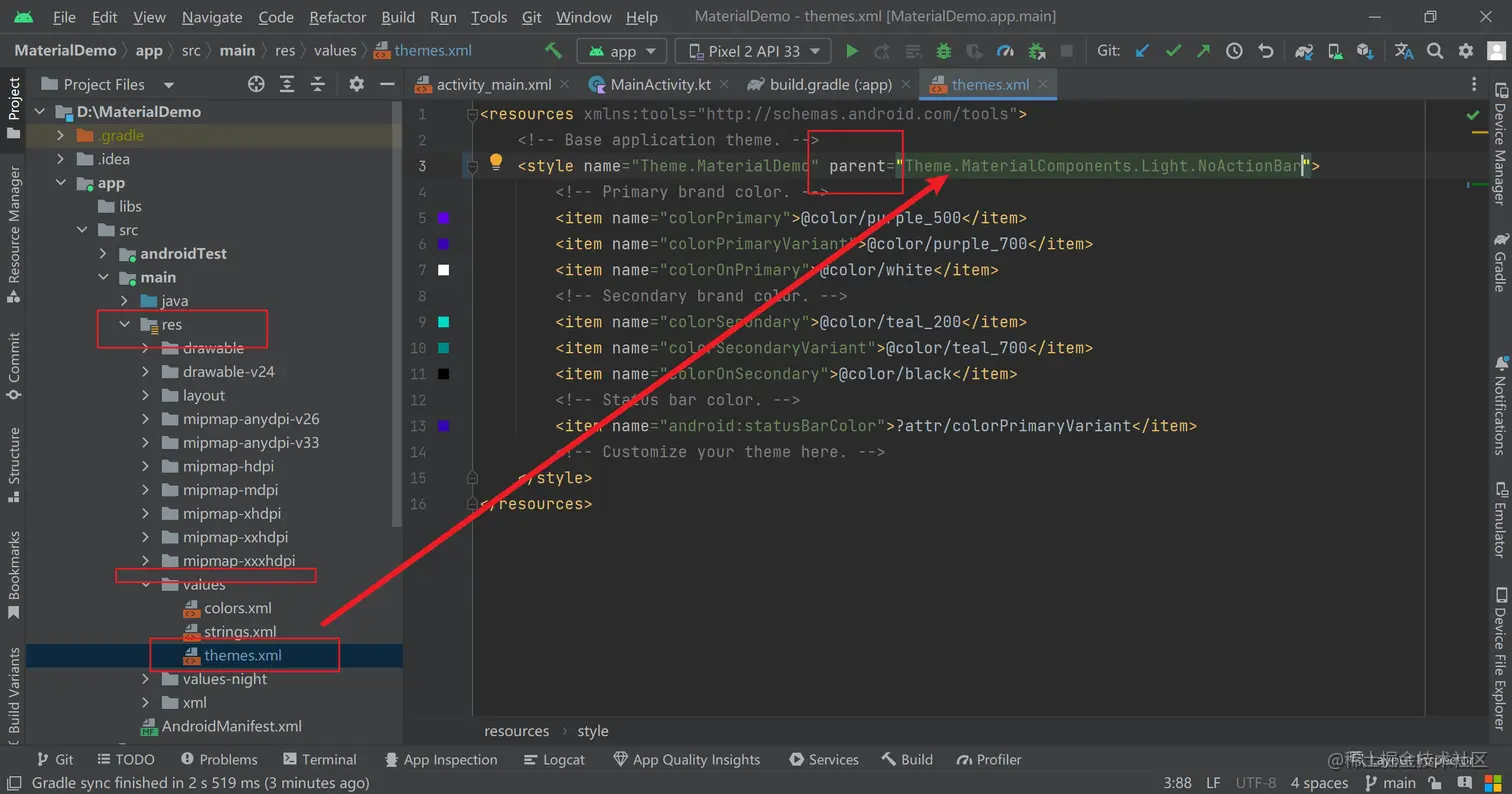This screenshot has height=794, width=1512.
Task: Run the app with the green play icon
Action: pyautogui.click(x=852, y=50)
